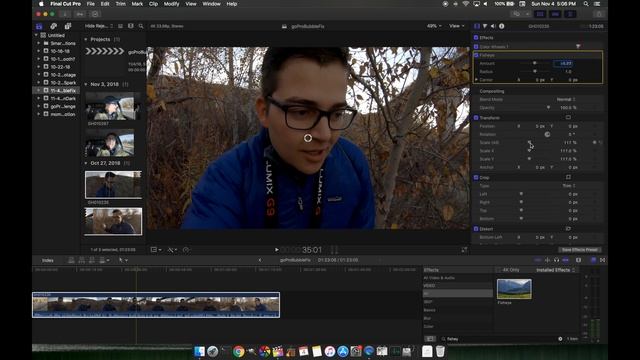640x360 pixels.
Task: Open the Audio inspector speaker icon
Action: 493,26
